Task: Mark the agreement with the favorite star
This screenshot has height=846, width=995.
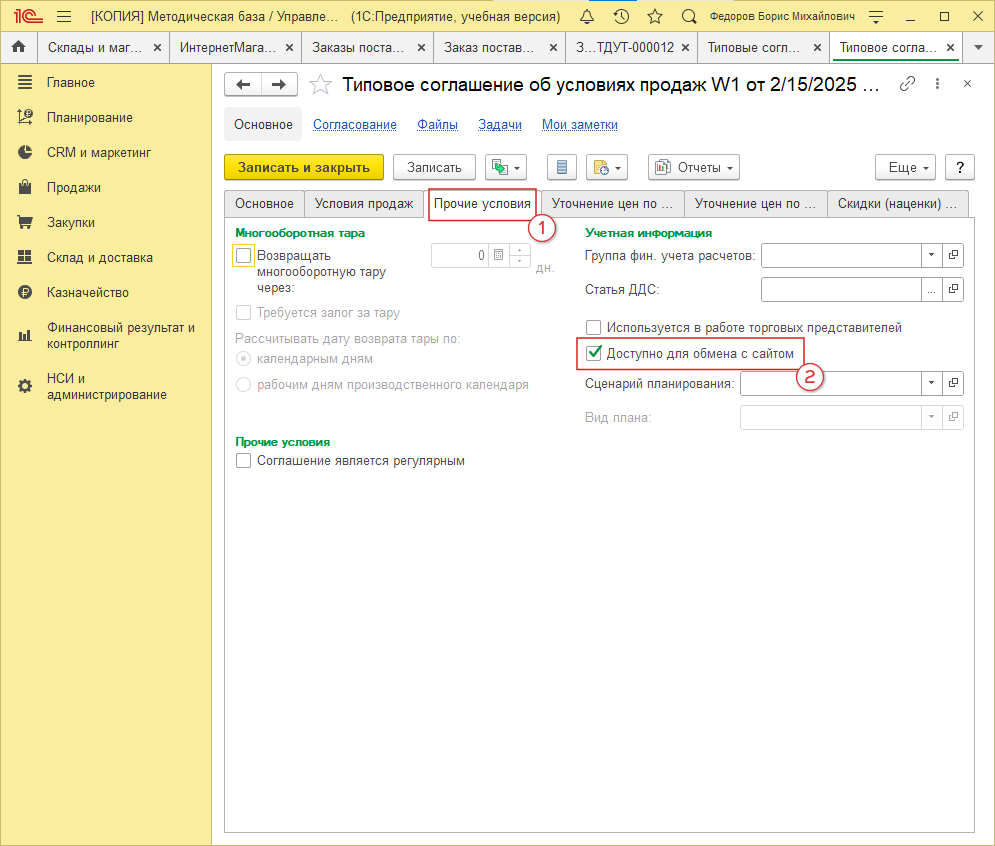Action: (320, 85)
